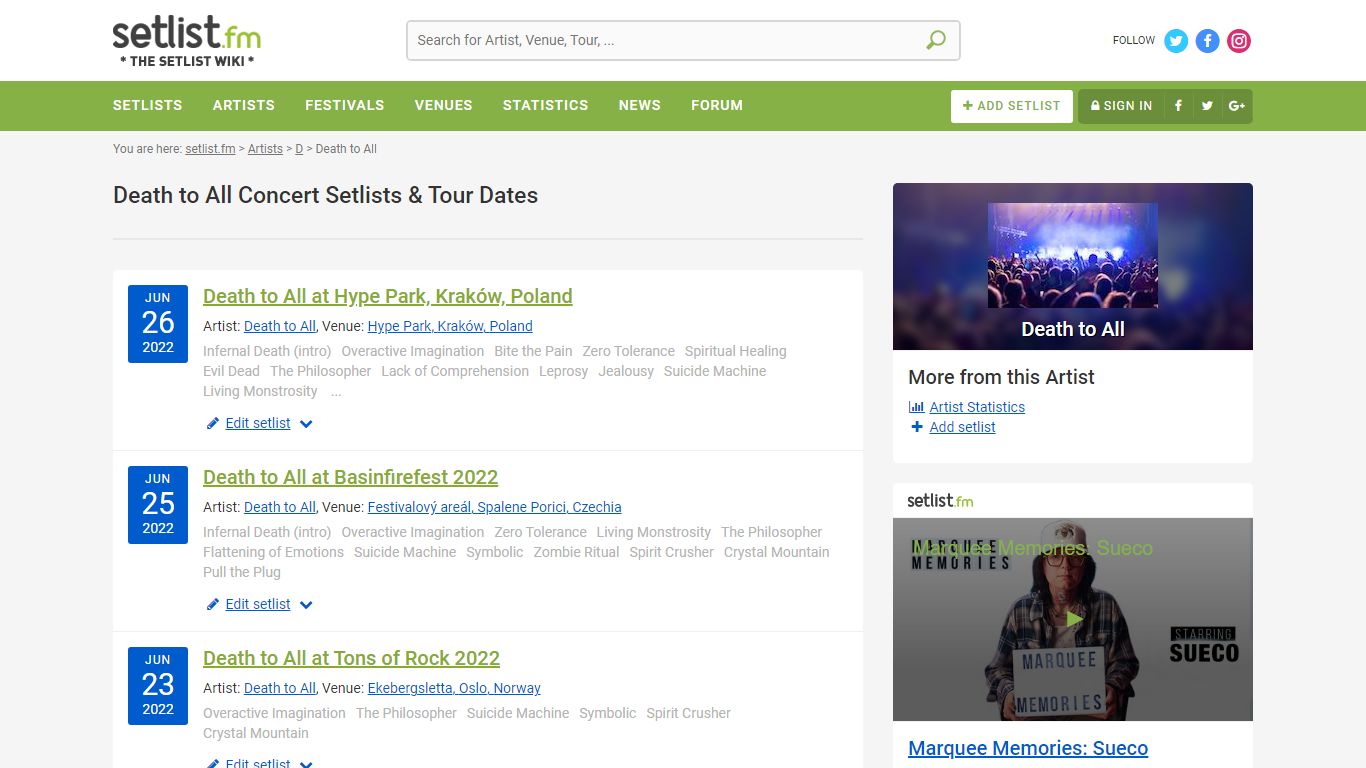The image size is (1366, 768).
Task: Click the plus icon beside Add setlist
Action: [916, 427]
